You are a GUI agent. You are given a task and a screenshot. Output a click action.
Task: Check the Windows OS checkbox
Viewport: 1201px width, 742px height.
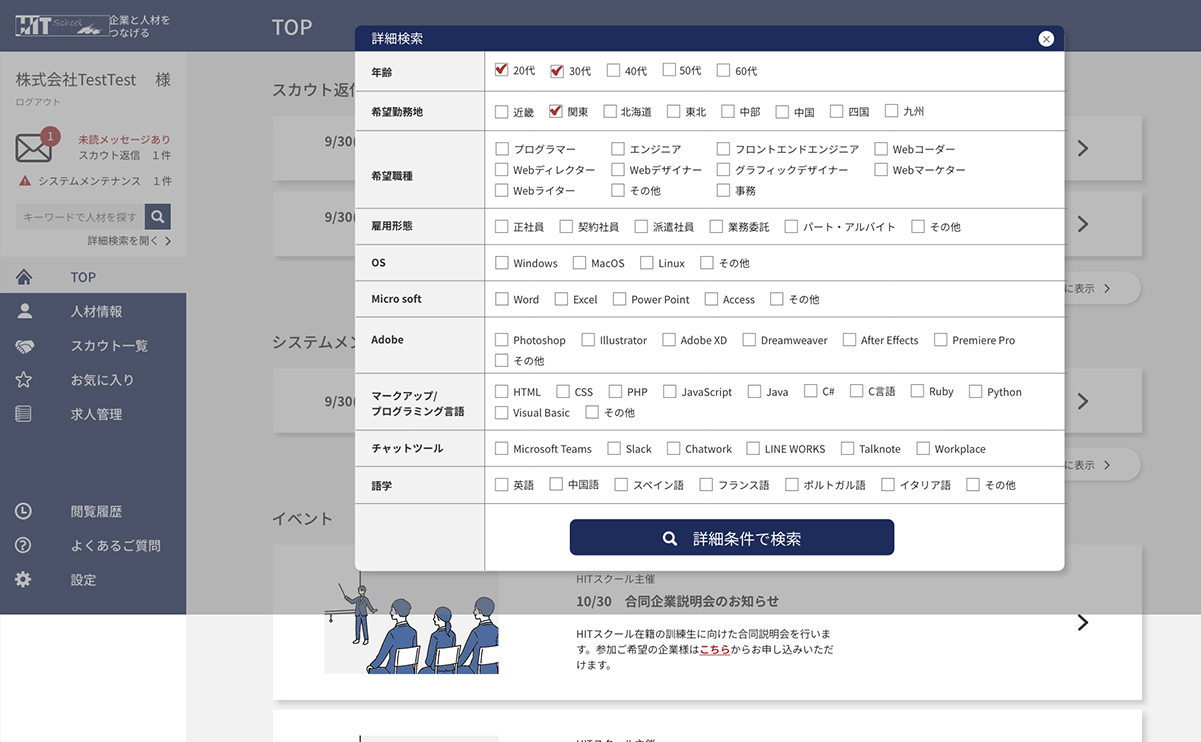click(502, 263)
